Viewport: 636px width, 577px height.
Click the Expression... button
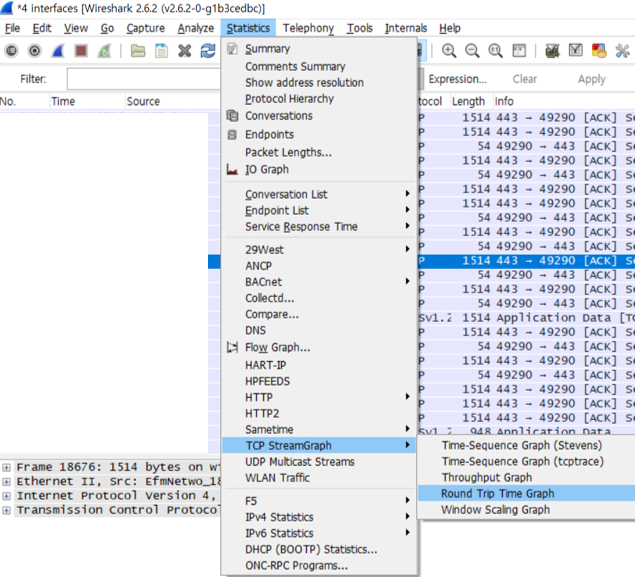(458, 79)
